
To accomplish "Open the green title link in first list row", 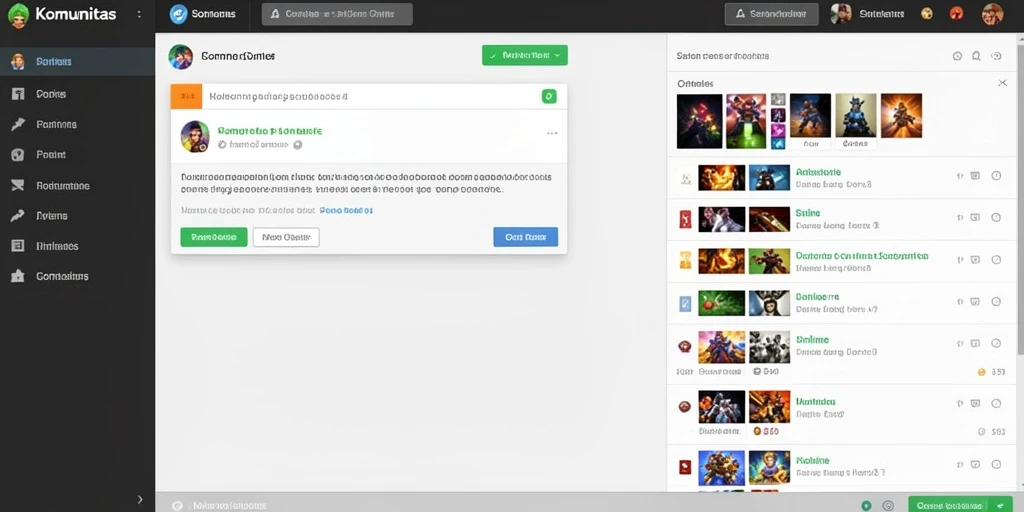I will pyautogui.click(x=818, y=172).
